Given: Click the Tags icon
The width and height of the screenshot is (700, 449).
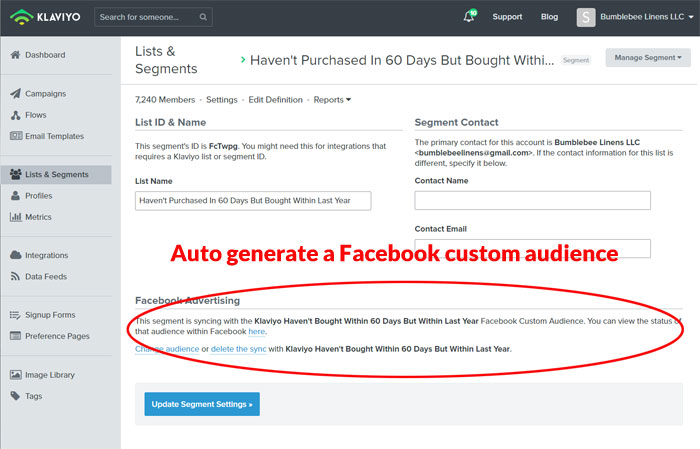Looking at the screenshot, I should pos(15,396).
